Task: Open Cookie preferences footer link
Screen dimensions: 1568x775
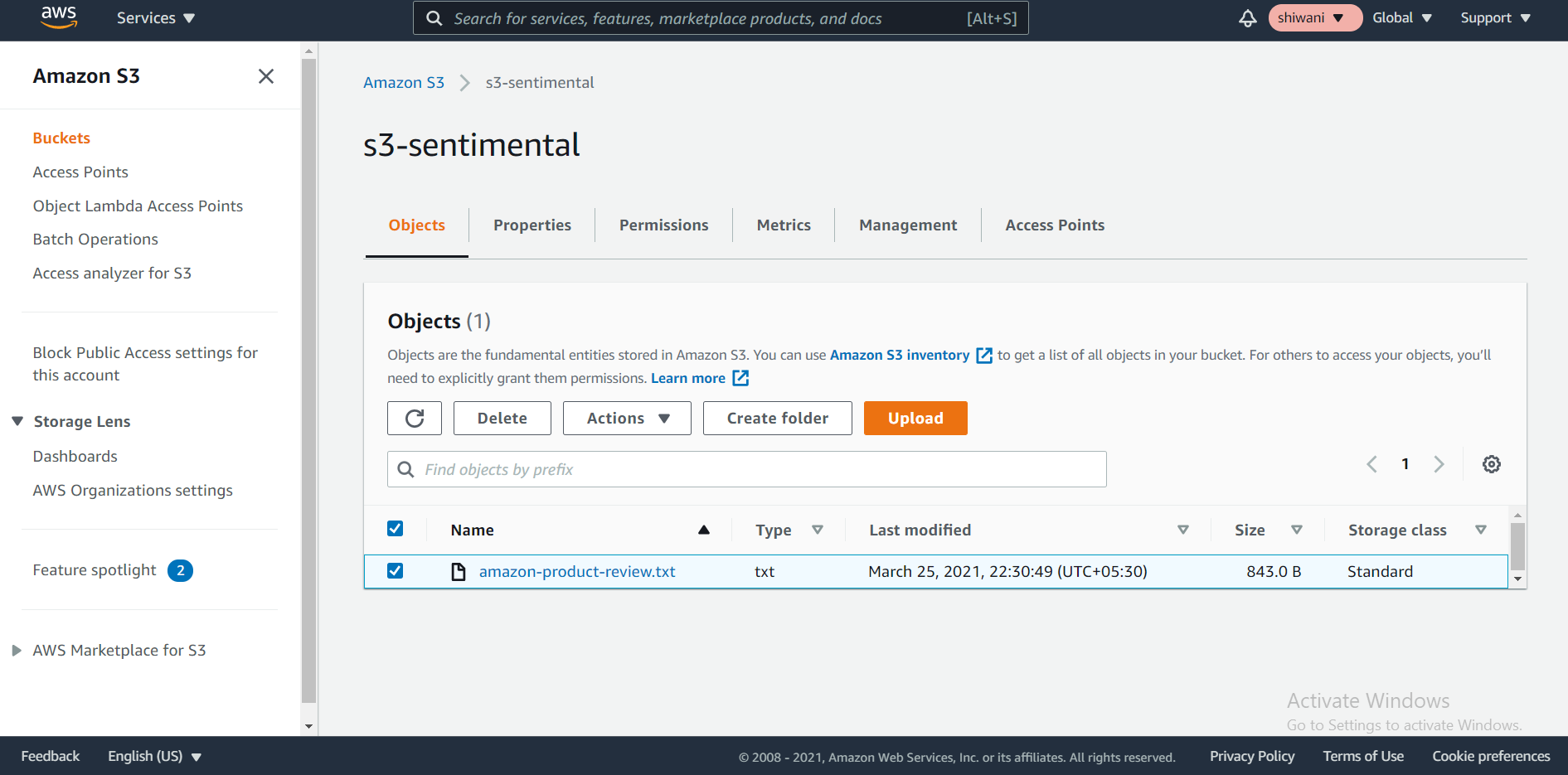Action: click(x=1491, y=756)
